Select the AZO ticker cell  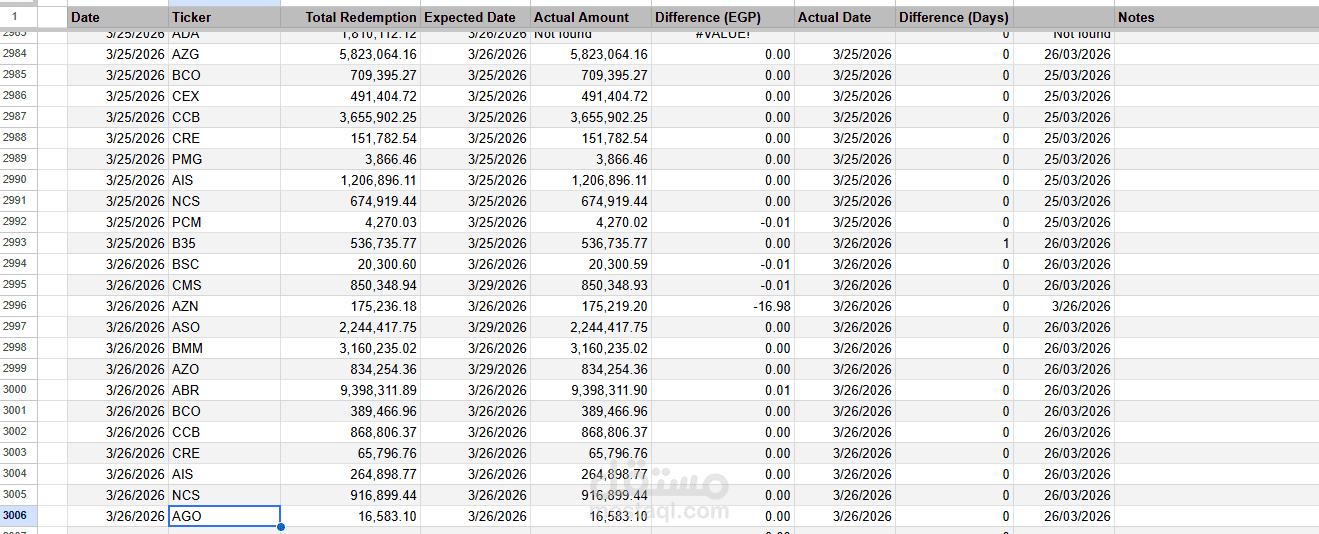pyautogui.click(x=224, y=369)
